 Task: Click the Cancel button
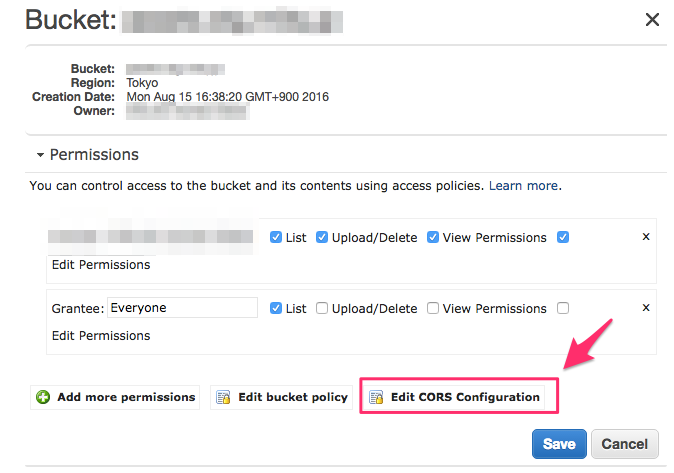(625, 444)
